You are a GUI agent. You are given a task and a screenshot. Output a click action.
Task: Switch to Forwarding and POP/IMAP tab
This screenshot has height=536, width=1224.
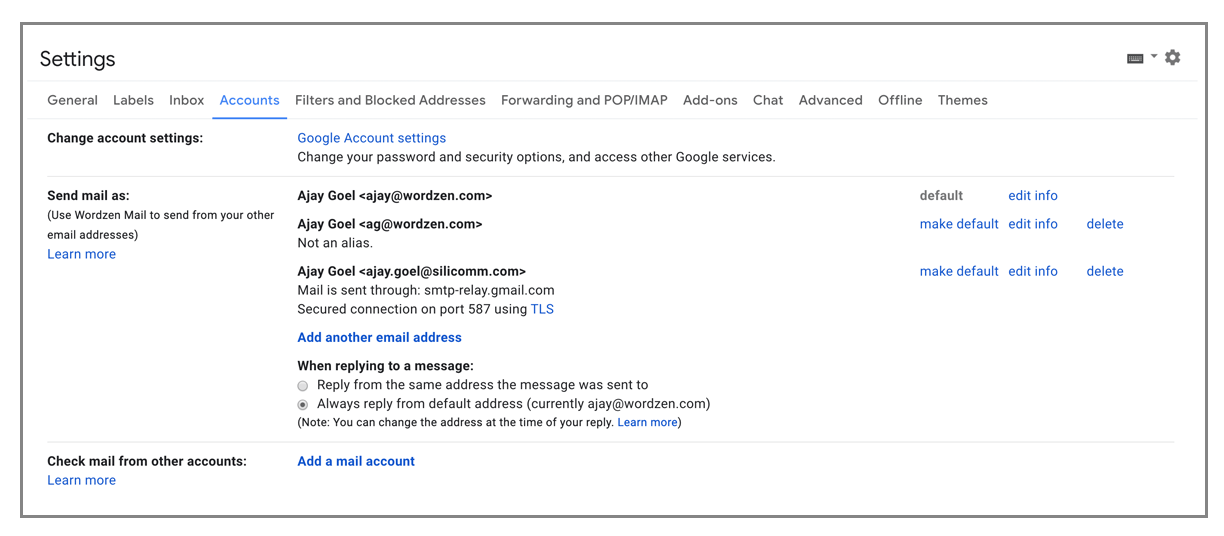pyautogui.click(x=584, y=100)
